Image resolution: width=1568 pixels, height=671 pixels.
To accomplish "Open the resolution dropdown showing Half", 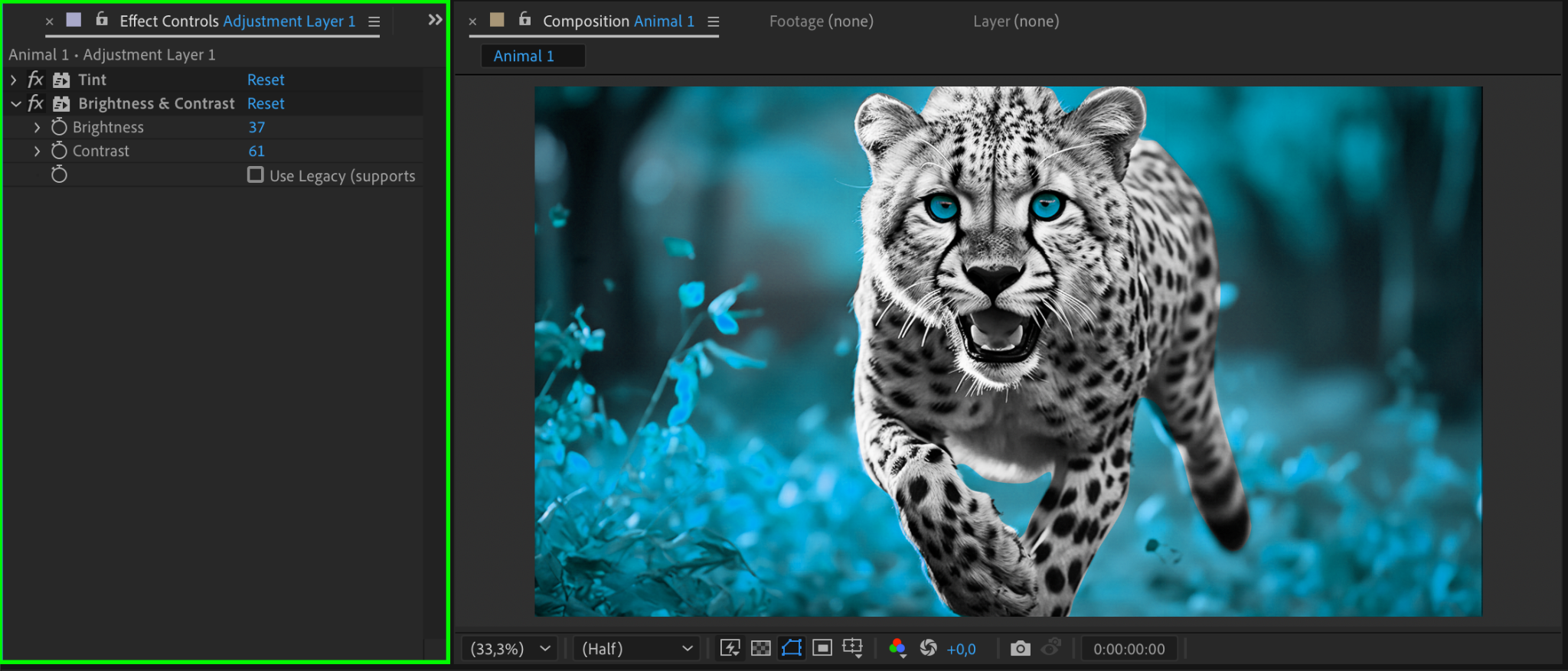I will click(635, 649).
